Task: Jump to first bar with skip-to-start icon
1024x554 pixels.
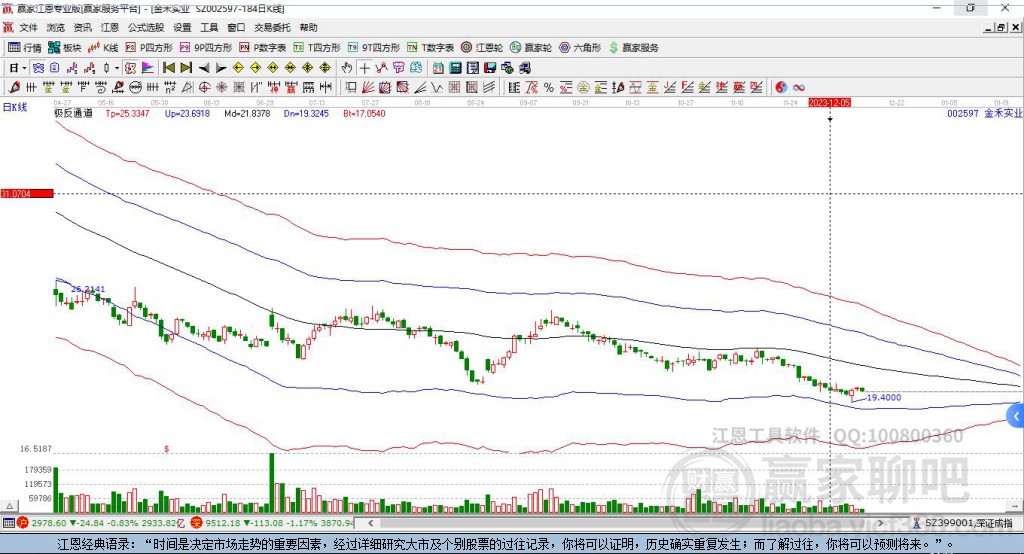Action: (x=168, y=68)
